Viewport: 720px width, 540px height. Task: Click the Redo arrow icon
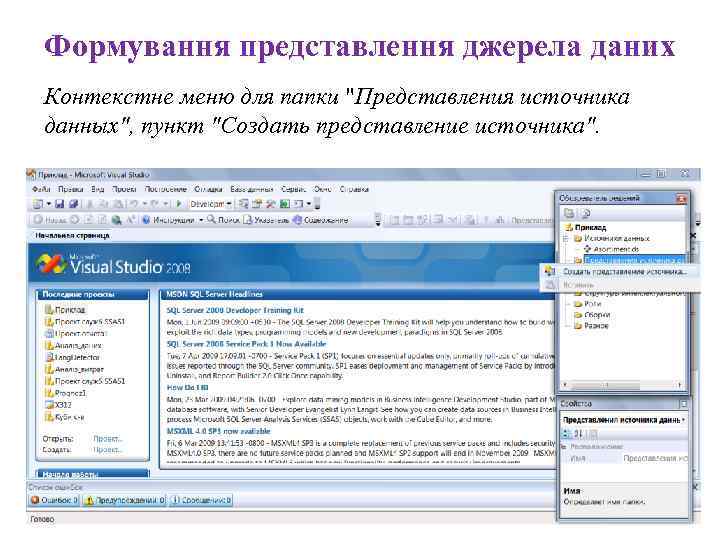pos(155,204)
